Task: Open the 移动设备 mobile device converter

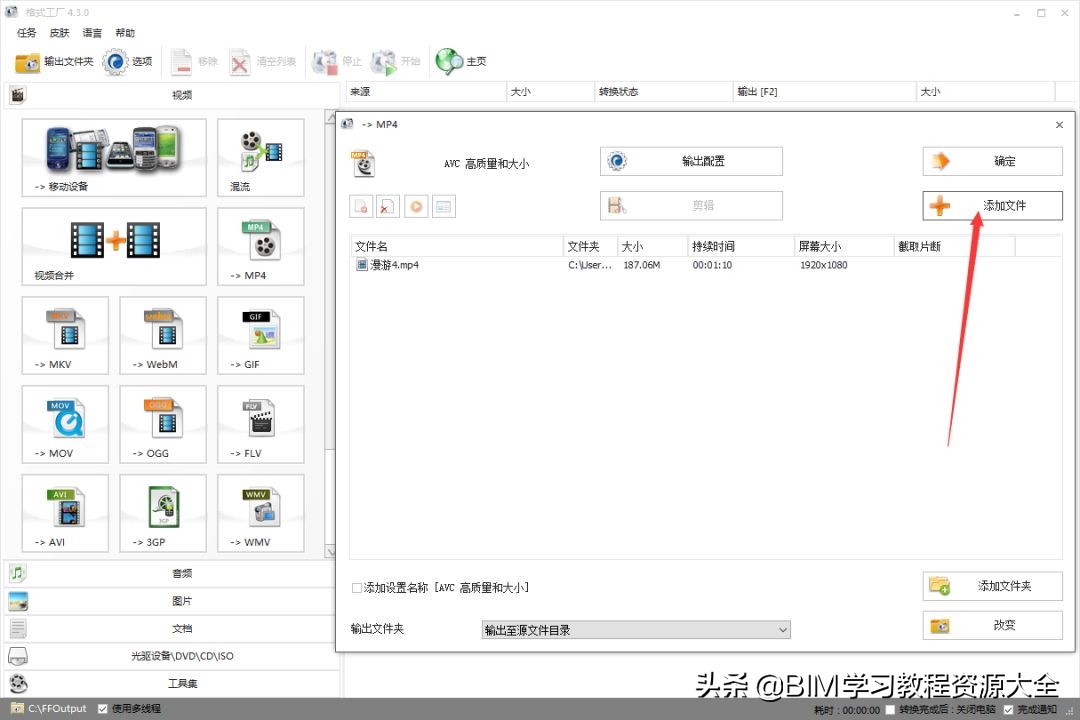Action: 113,157
